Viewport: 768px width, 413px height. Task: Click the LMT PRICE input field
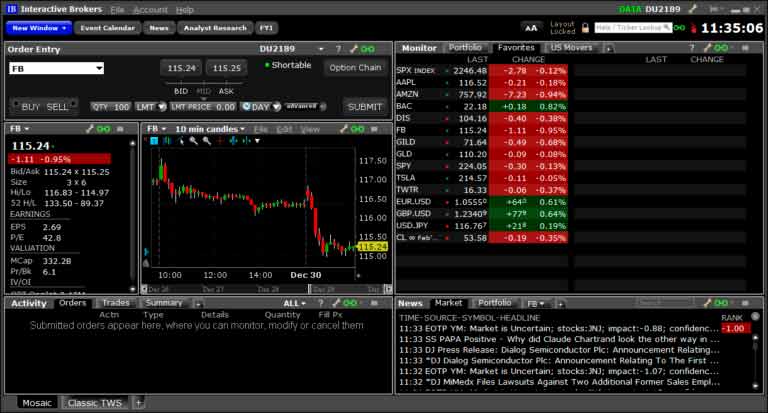pyautogui.click(x=203, y=107)
